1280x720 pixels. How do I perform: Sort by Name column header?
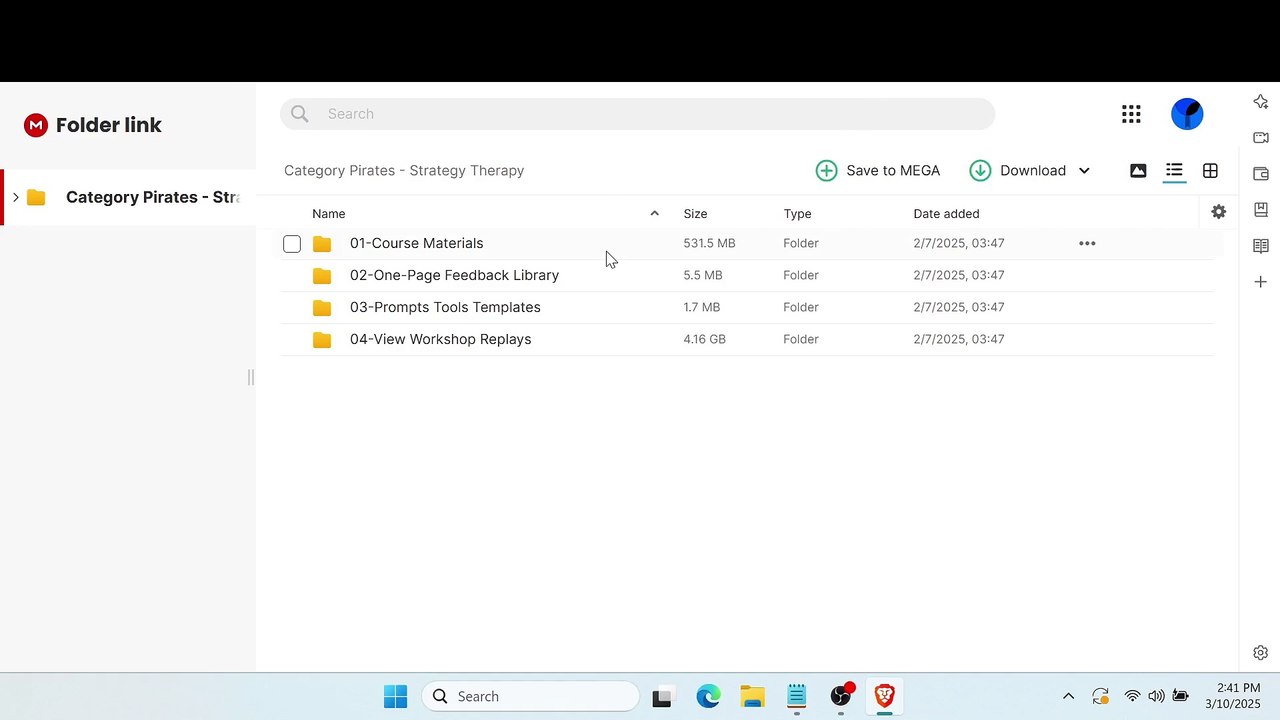point(328,213)
